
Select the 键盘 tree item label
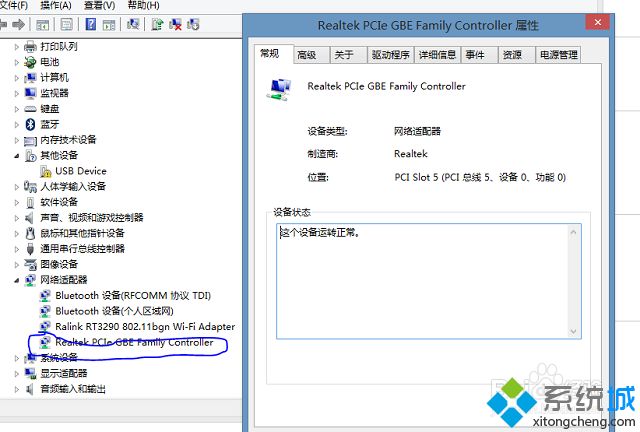tap(50, 109)
